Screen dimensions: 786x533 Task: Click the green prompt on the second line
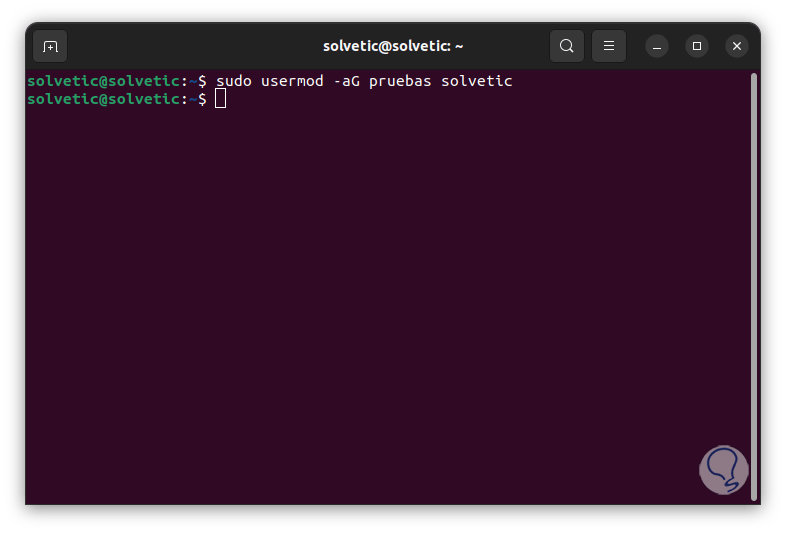107,99
